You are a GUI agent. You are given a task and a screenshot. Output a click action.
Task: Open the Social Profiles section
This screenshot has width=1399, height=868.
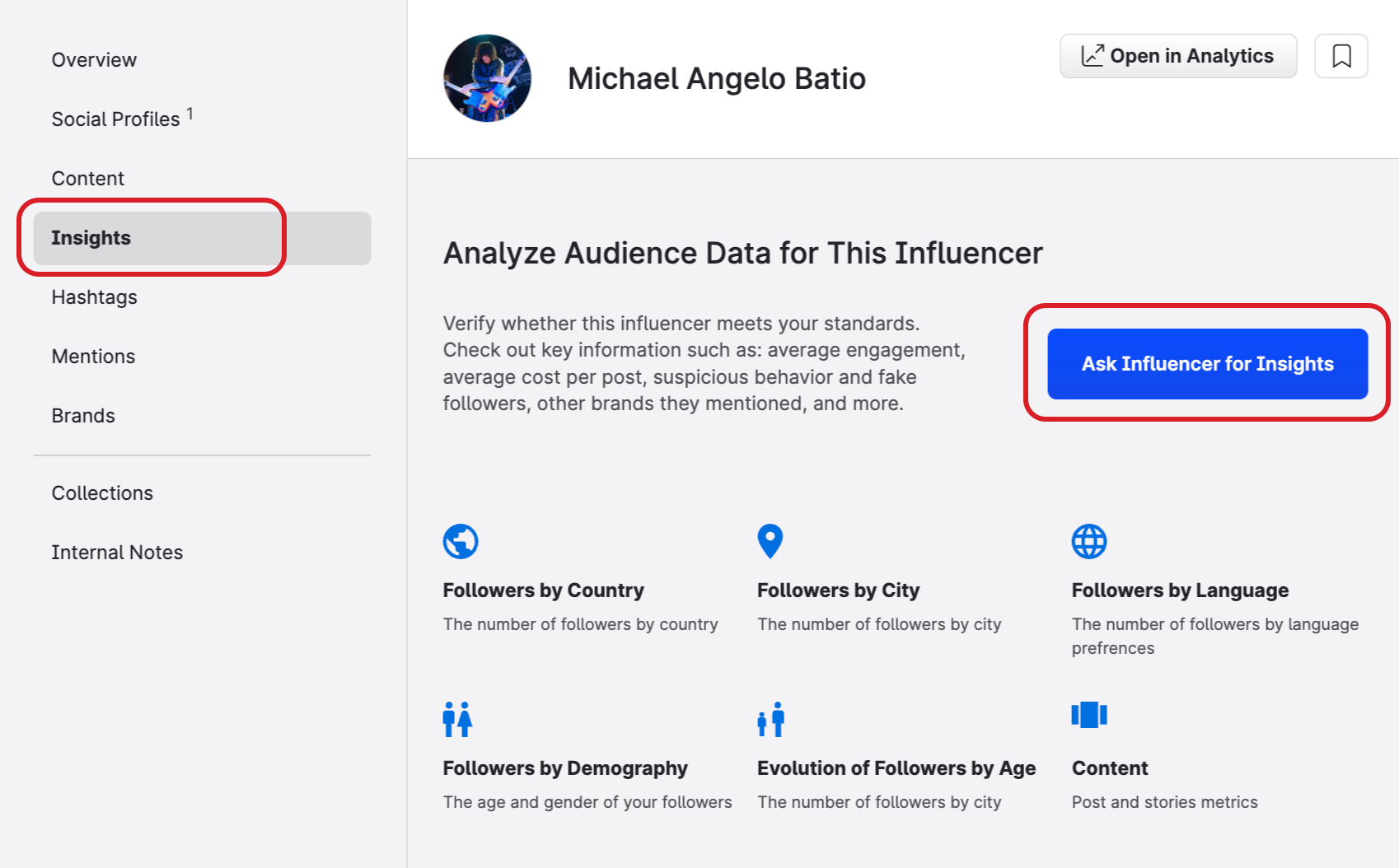pos(115,118)
